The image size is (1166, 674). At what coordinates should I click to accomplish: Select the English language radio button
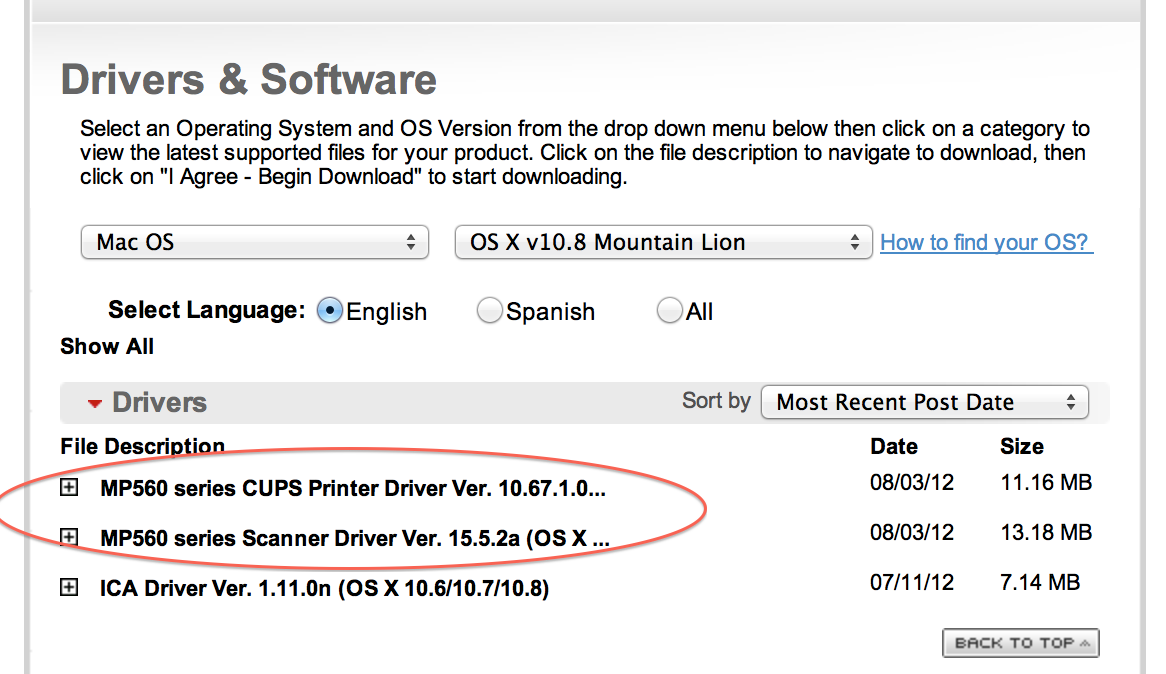330,311
